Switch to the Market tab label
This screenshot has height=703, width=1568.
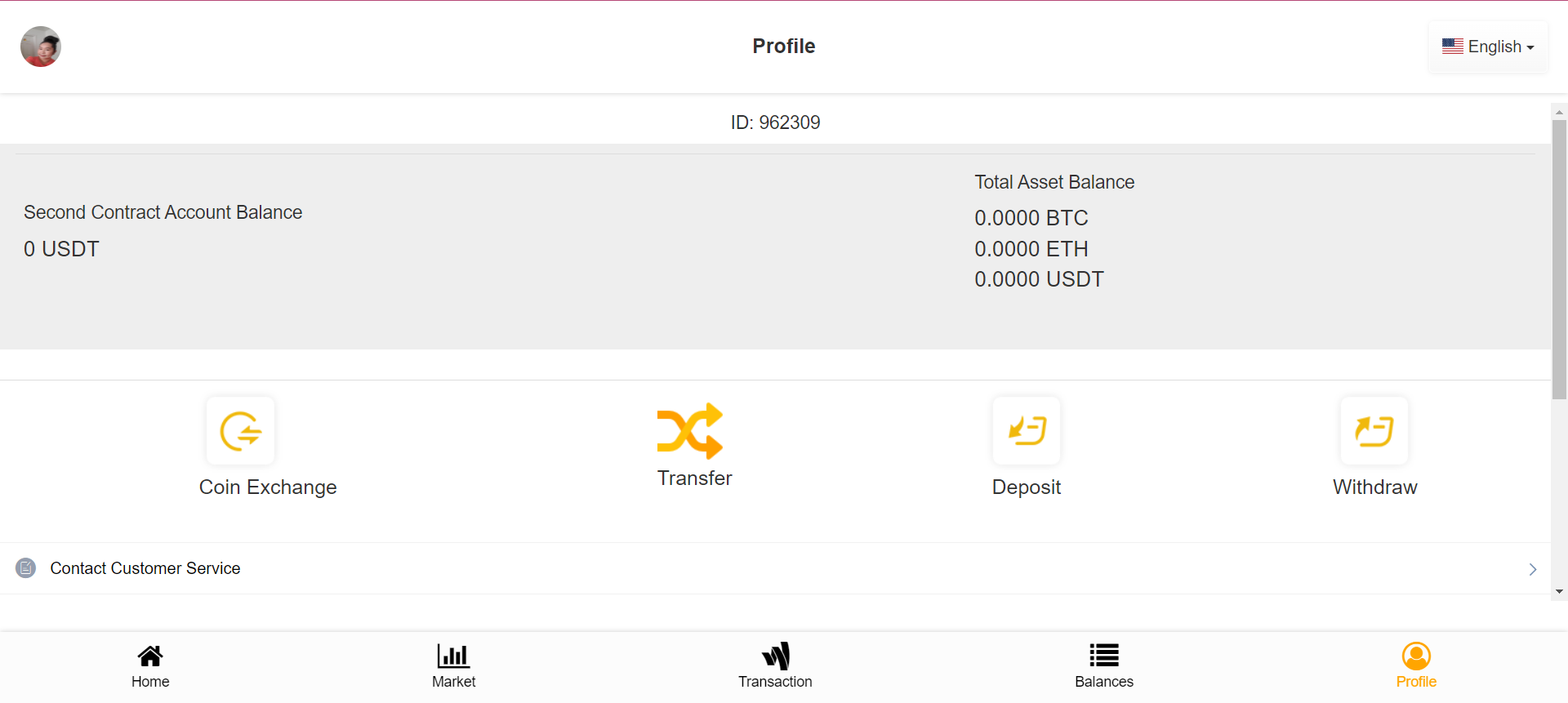pos(453,682)
